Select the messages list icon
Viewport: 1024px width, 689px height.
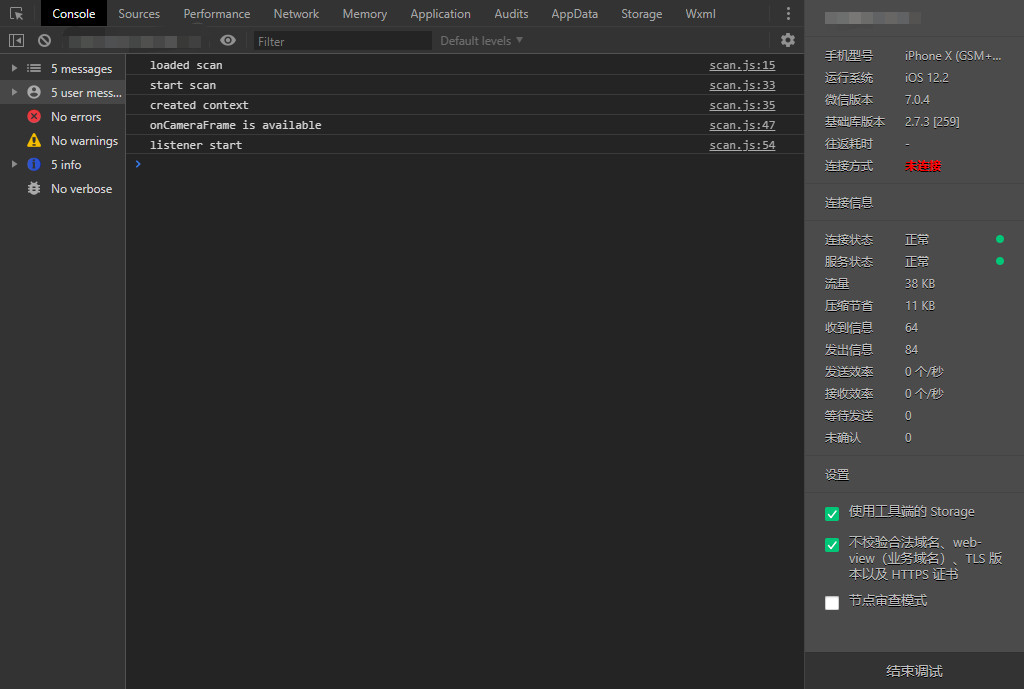tap(34, 69)
